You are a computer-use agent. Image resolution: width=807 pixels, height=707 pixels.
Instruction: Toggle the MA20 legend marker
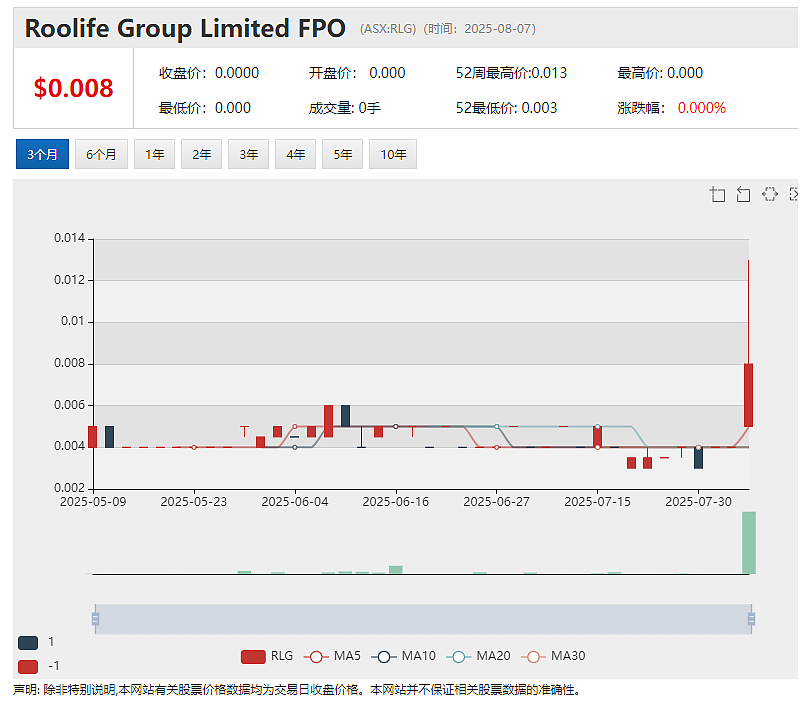click(459, 657)
